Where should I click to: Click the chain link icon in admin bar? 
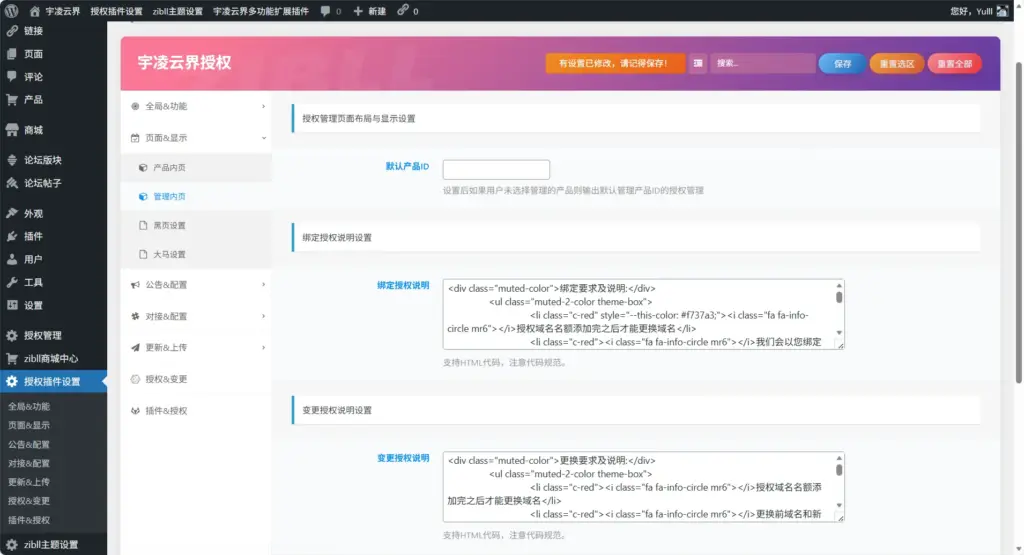(403, 10)
